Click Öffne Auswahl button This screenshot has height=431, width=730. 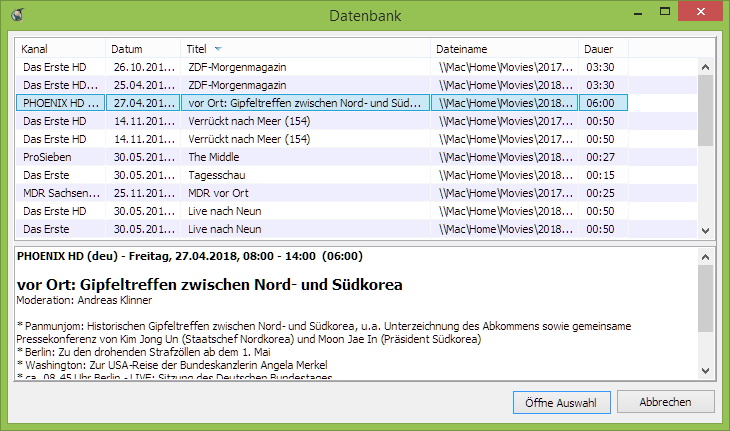tap(560, 402)
